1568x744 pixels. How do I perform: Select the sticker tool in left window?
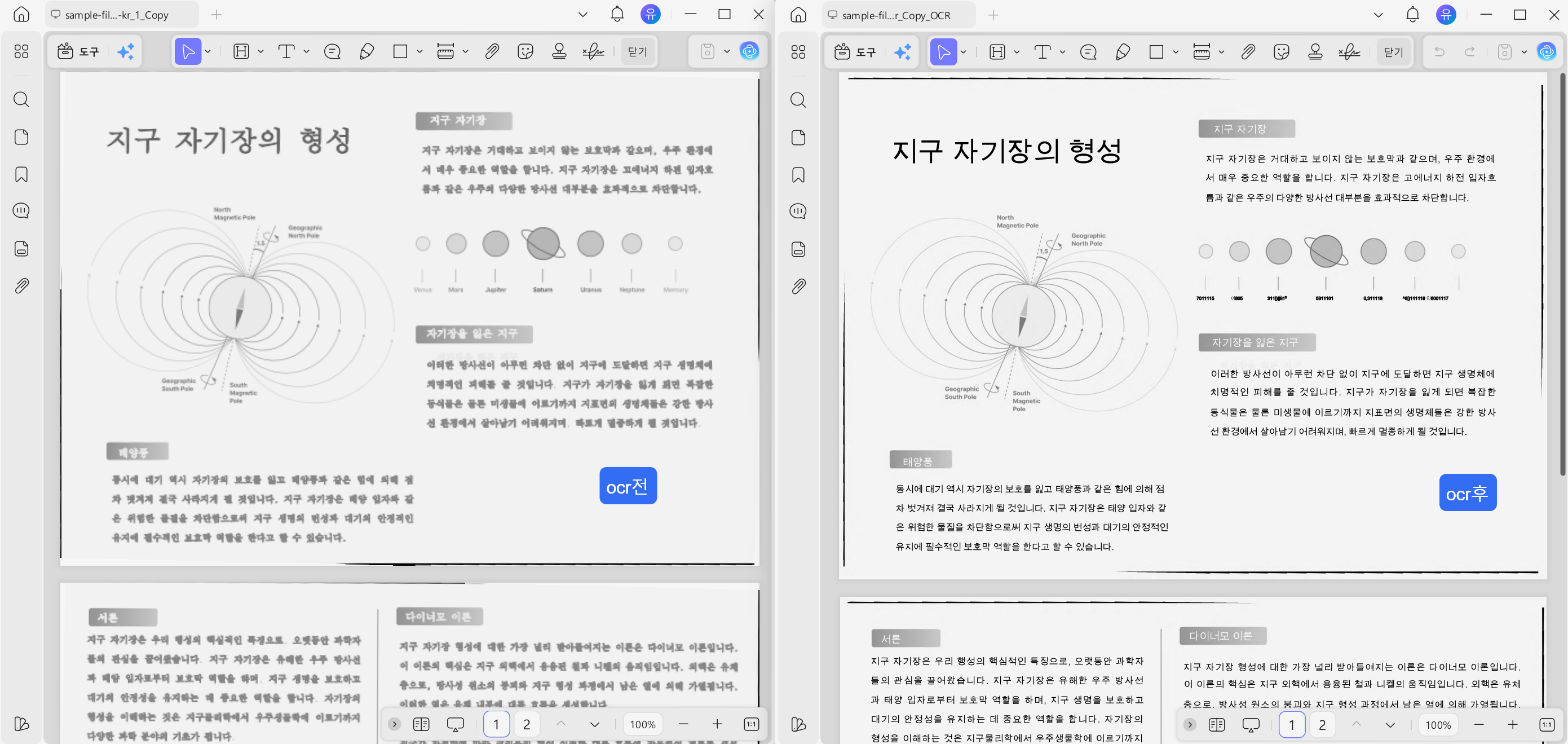(525, 52)
